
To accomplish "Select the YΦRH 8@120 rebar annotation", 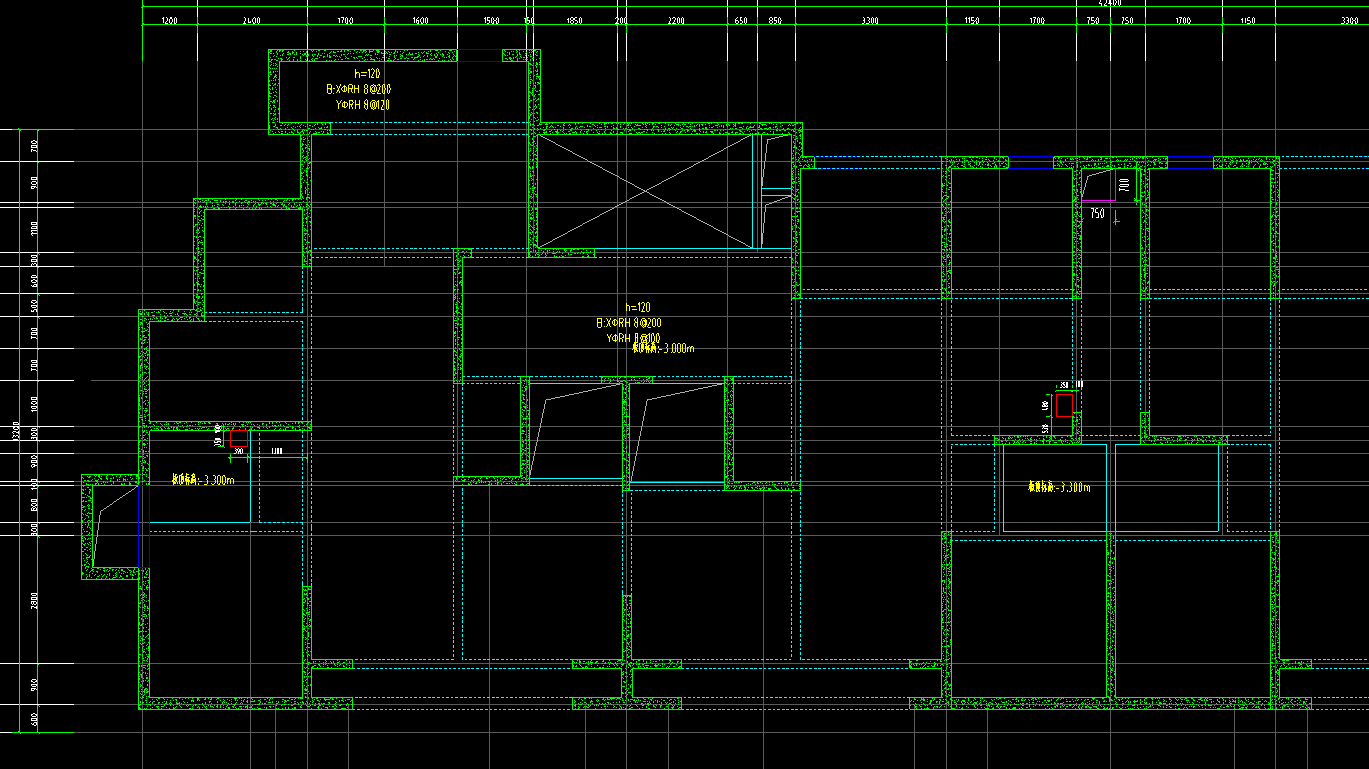I will tap(362, 105).
